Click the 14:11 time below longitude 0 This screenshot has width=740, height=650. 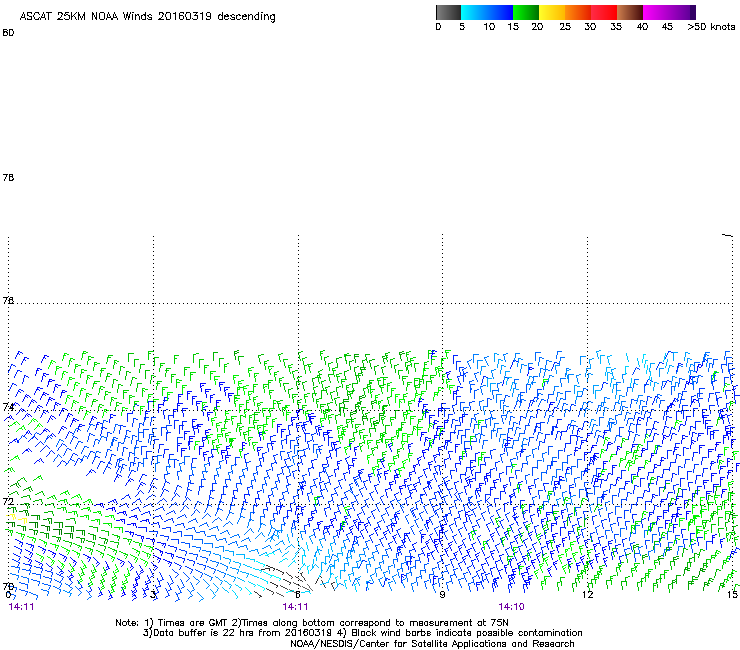(x=21, y=607)
